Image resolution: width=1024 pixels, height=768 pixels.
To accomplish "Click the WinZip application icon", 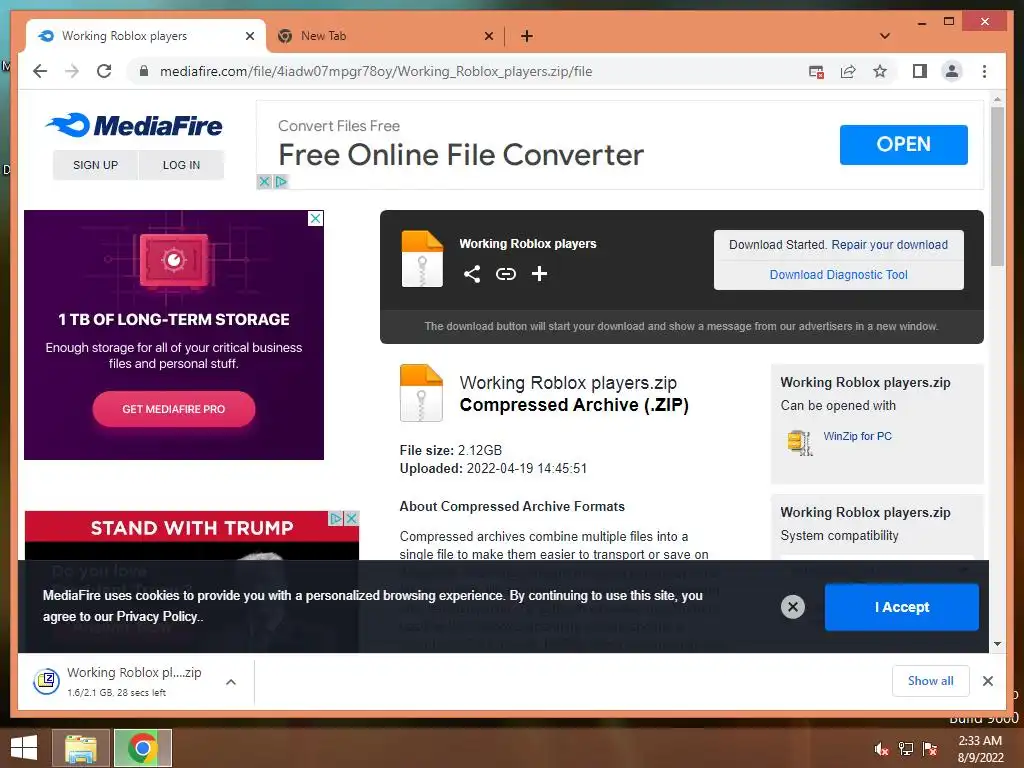I will click(x=800, y=443).
